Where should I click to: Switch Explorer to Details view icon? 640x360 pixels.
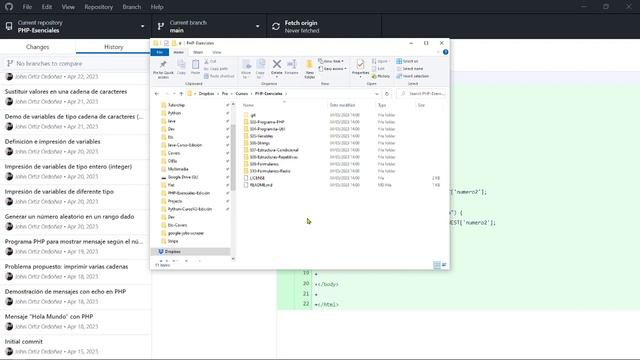[436, 265]
